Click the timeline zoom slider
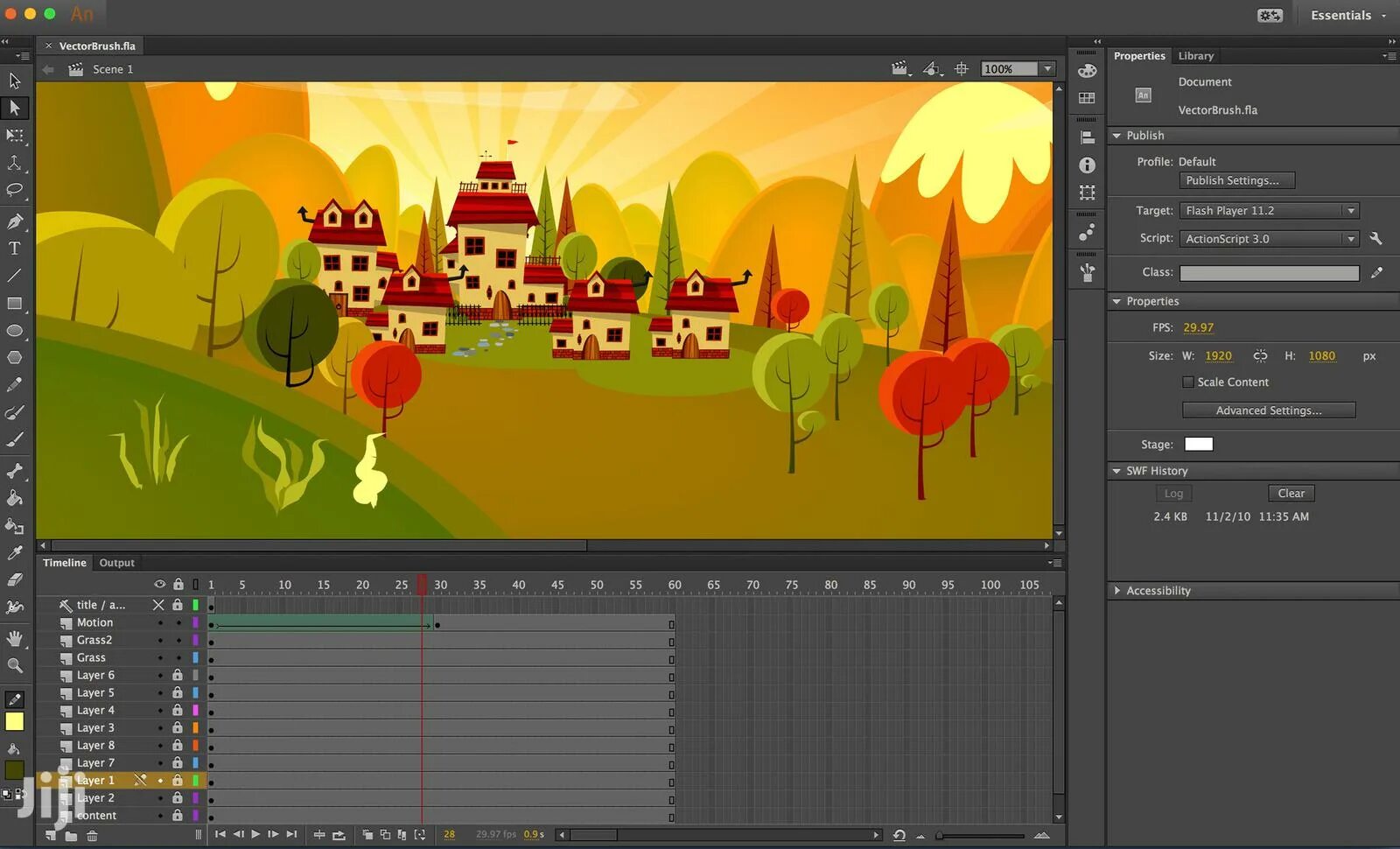 (x=981, y=836)
